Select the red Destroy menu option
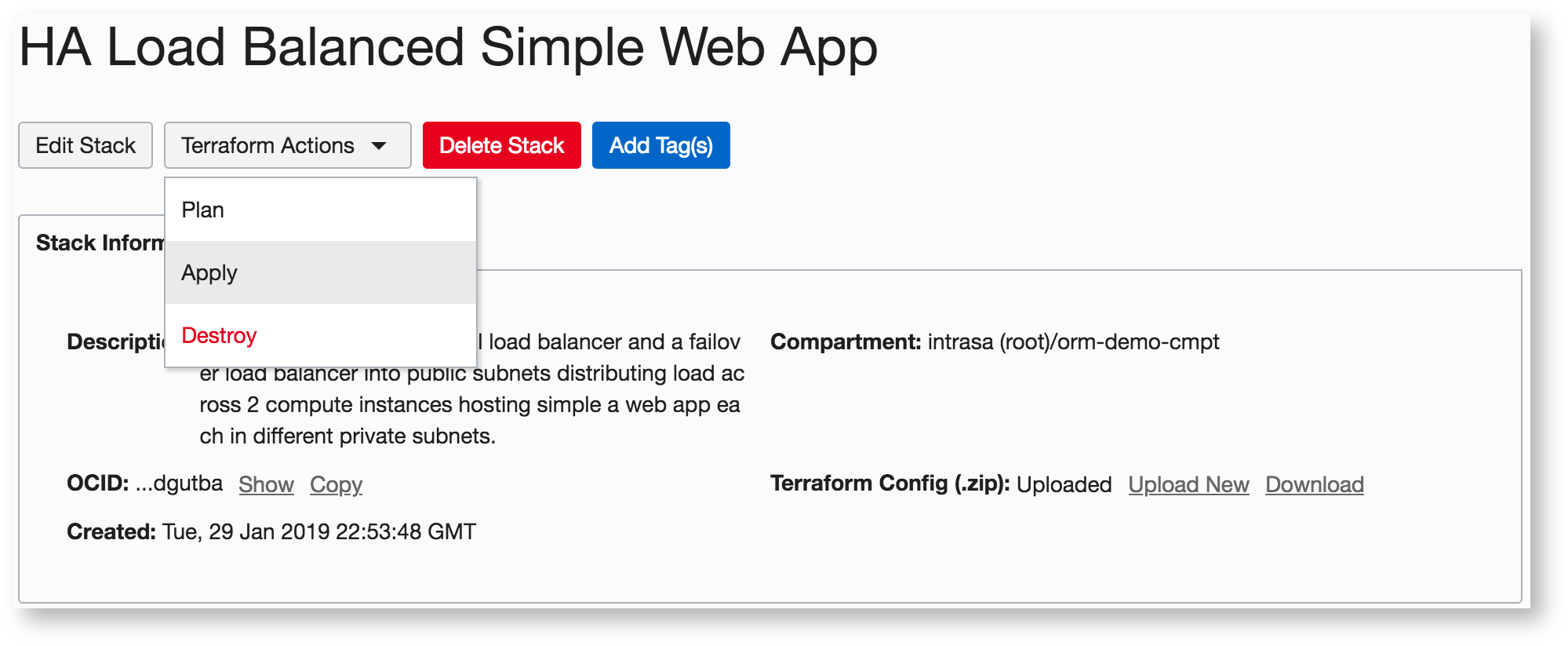 219,335
